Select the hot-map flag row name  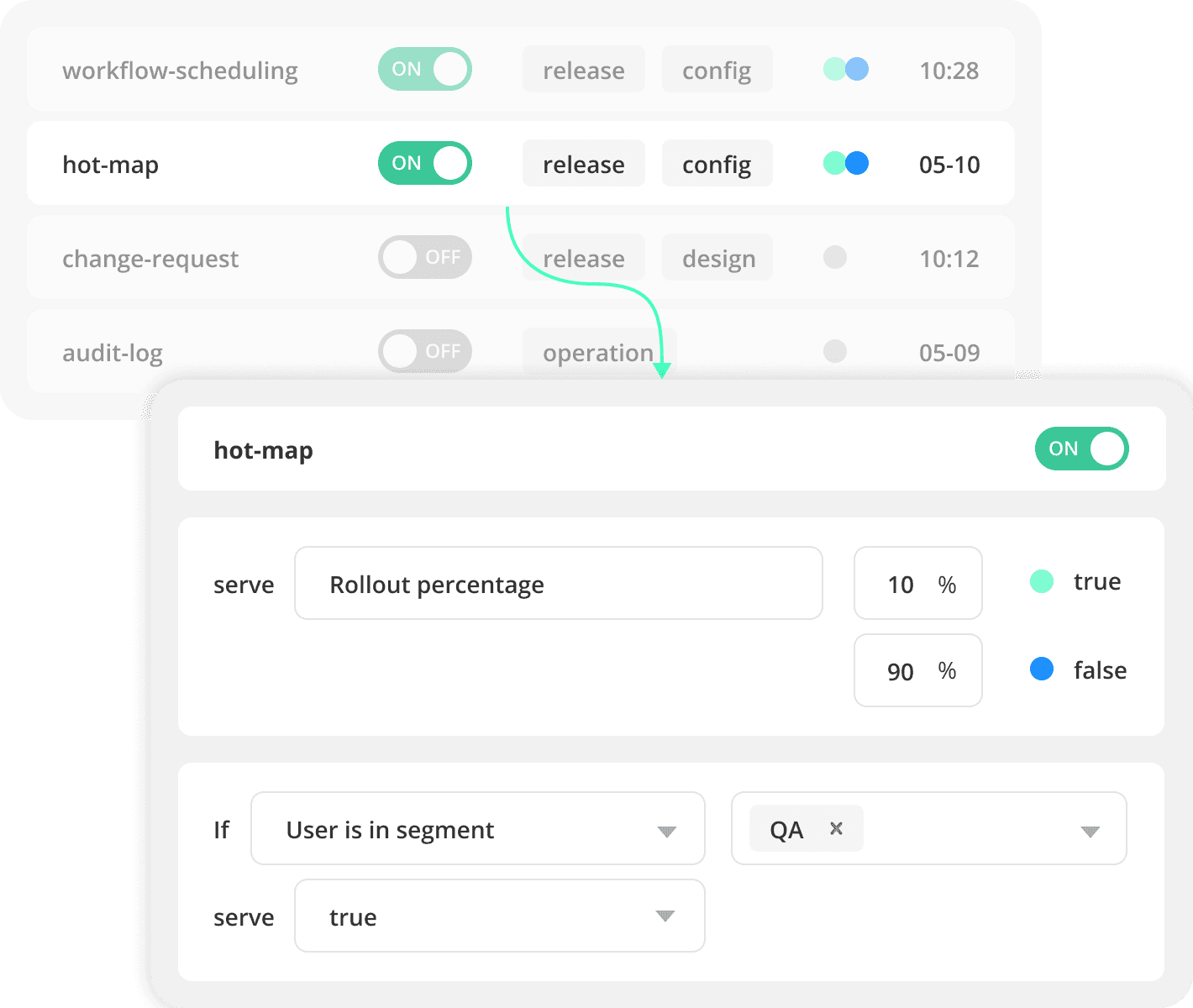pos(111,164)
